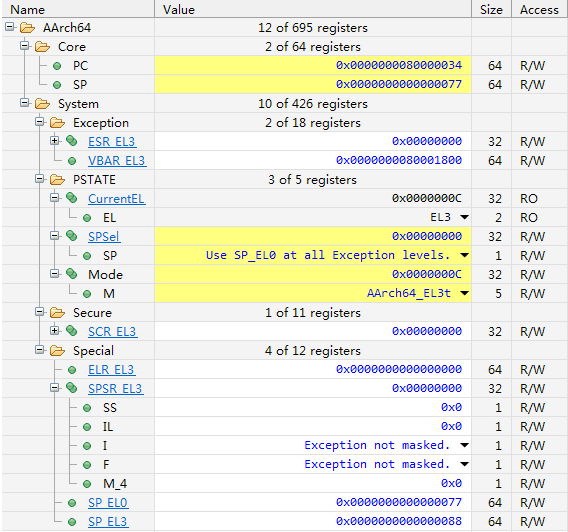Collapse the PSTATE folder
Viewport: 568px width, 532px height.
tap(39, 179)
